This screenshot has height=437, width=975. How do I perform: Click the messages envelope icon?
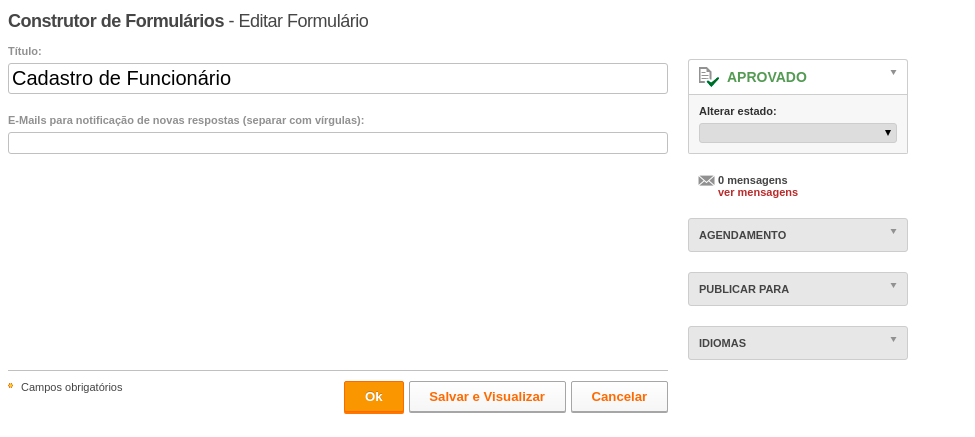click(706, 181)
